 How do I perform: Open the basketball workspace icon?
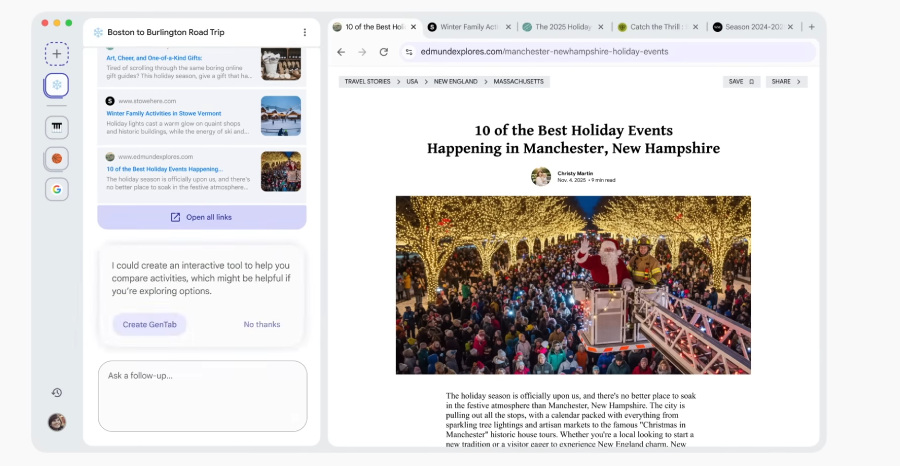pyautogui.click(x=57, y=158)
